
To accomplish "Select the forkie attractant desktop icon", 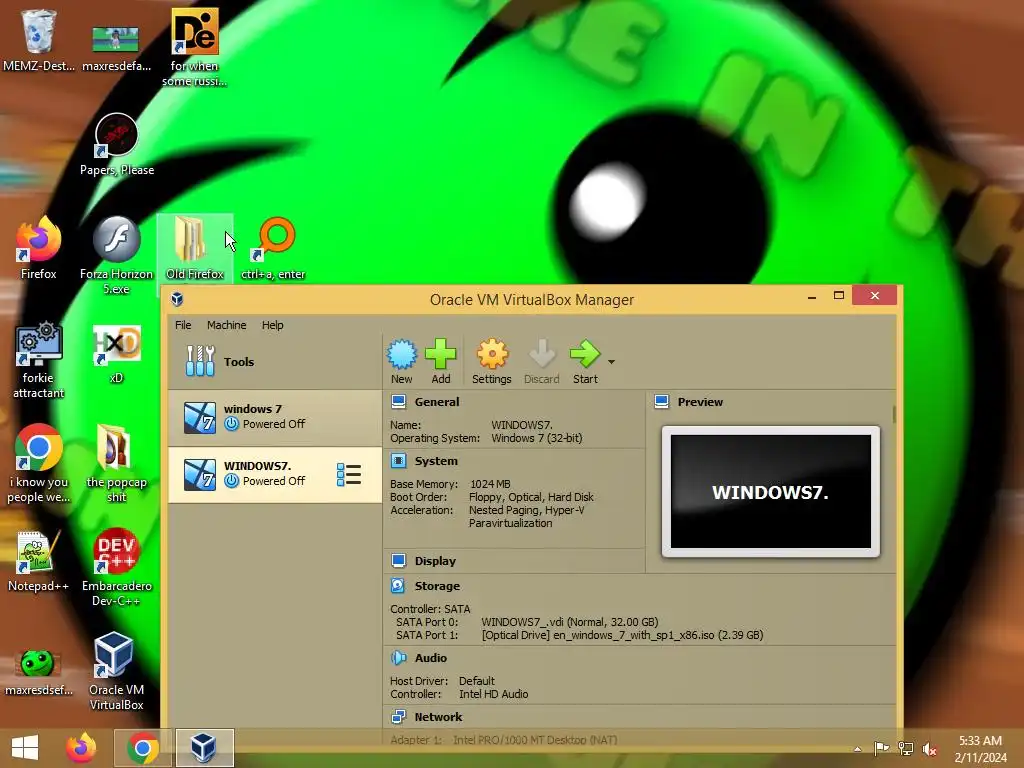I will click(39, 359).
